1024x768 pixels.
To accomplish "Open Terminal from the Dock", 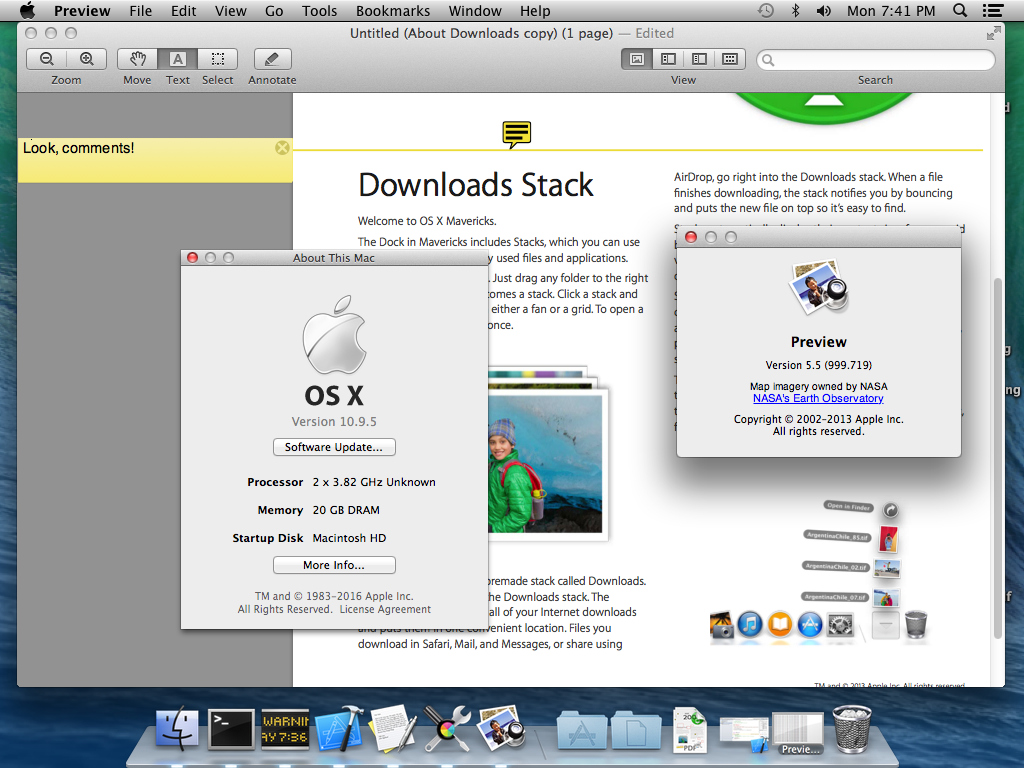I will tap(231, 729).
